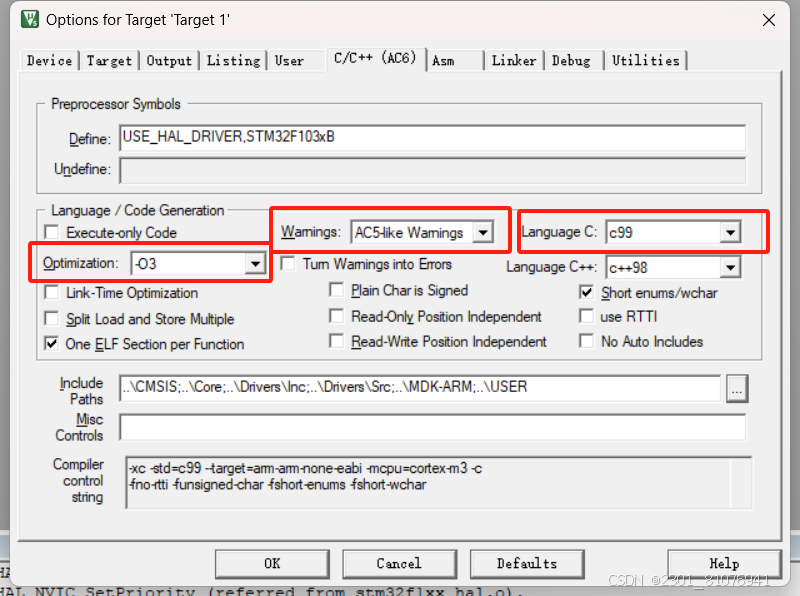800x596 pixels.
Task: Restore settings with Defaults button
Action: coord(527,564)
